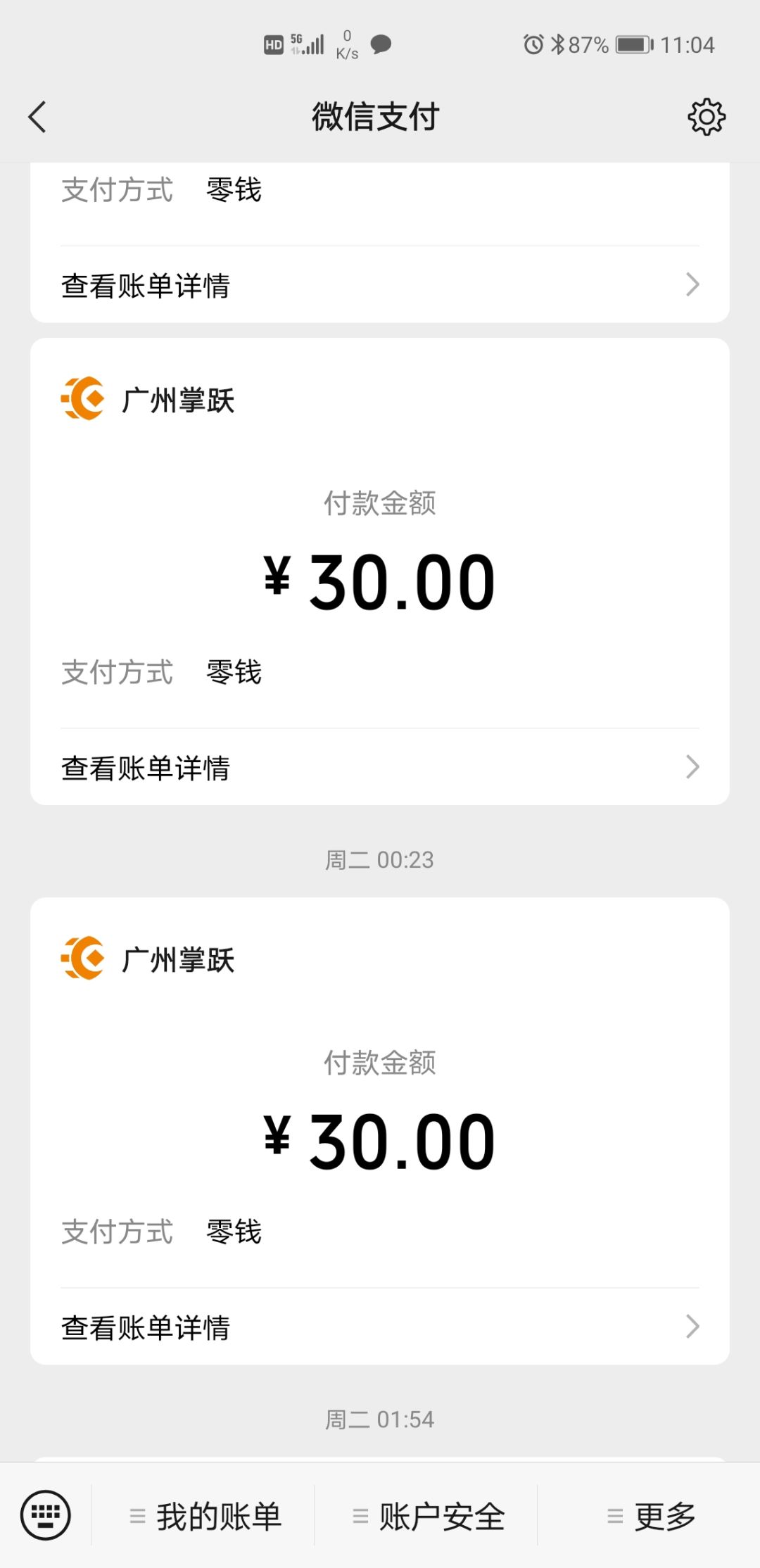Expand the 更多 bottom menu
760x1568 pixels.
pyautogui.click(x=651, y=1516)
